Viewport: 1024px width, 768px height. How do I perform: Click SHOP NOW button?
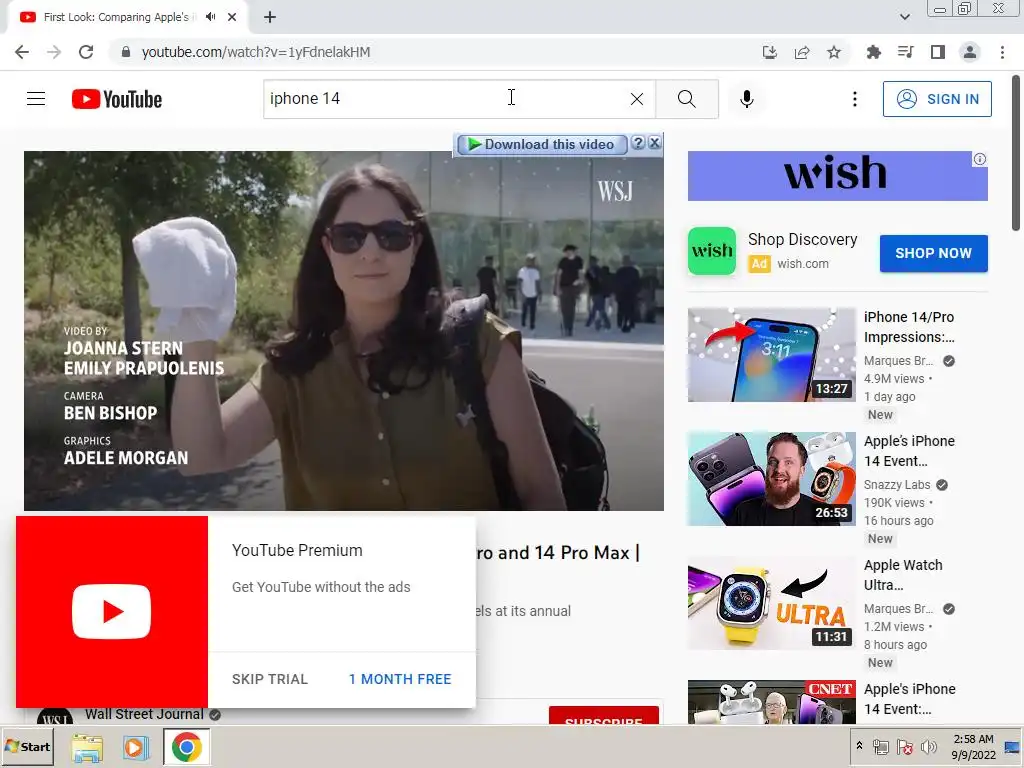pyautogui.click(x=933, y=253)
